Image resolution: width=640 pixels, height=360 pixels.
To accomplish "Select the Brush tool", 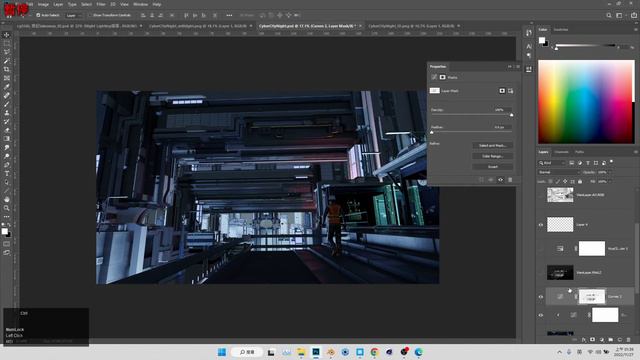I will (7, 104).
